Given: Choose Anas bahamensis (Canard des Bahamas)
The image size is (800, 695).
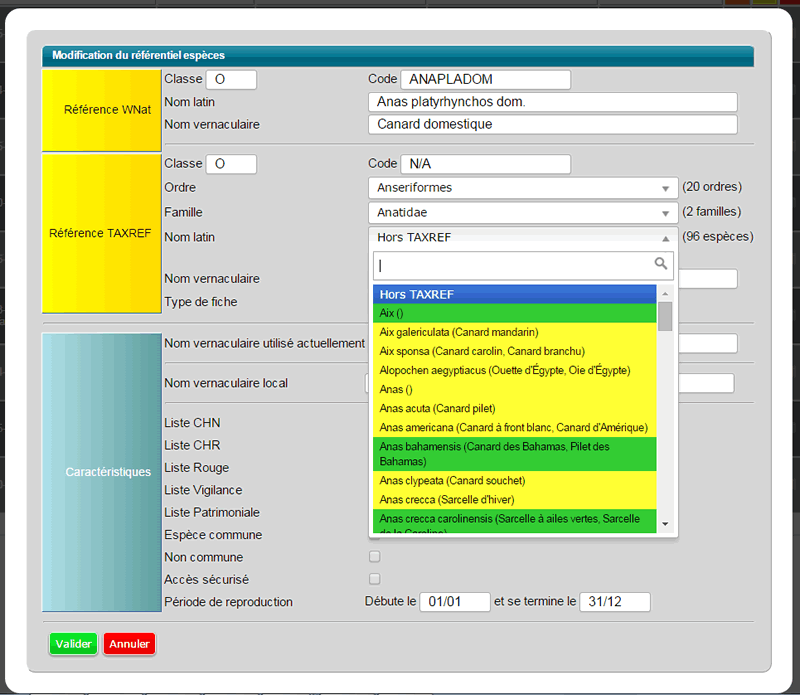Looking at the screenshot, I should click(x=514, y=454).
